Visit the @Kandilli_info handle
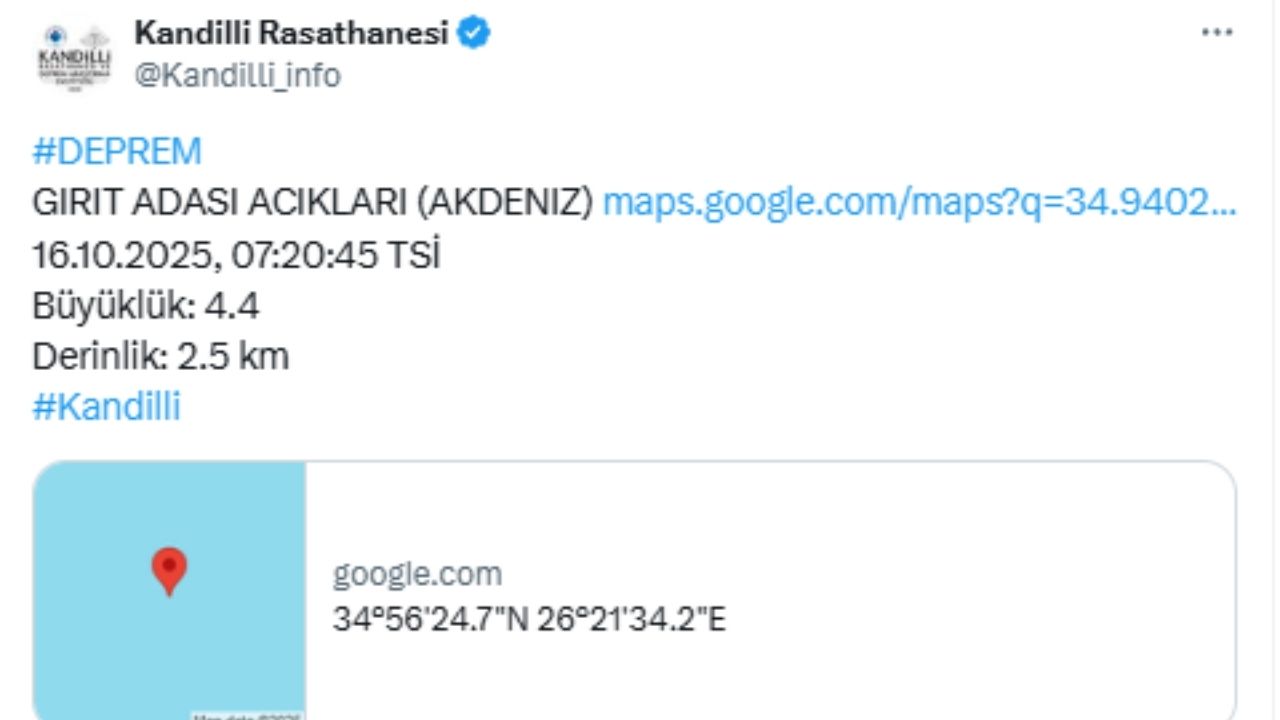Image resolution: width=1280 pixels, height=720 pixels. pos(237,75)
